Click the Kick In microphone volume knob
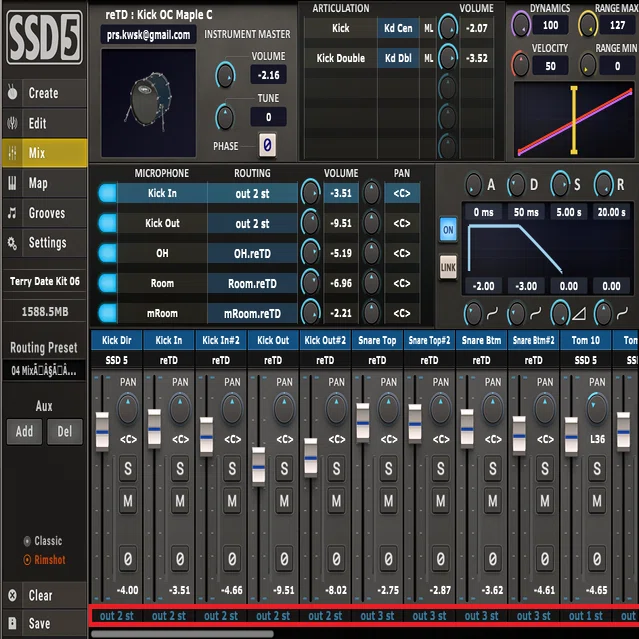The height and width of the screenshot is (639, 639). [311, 192]
